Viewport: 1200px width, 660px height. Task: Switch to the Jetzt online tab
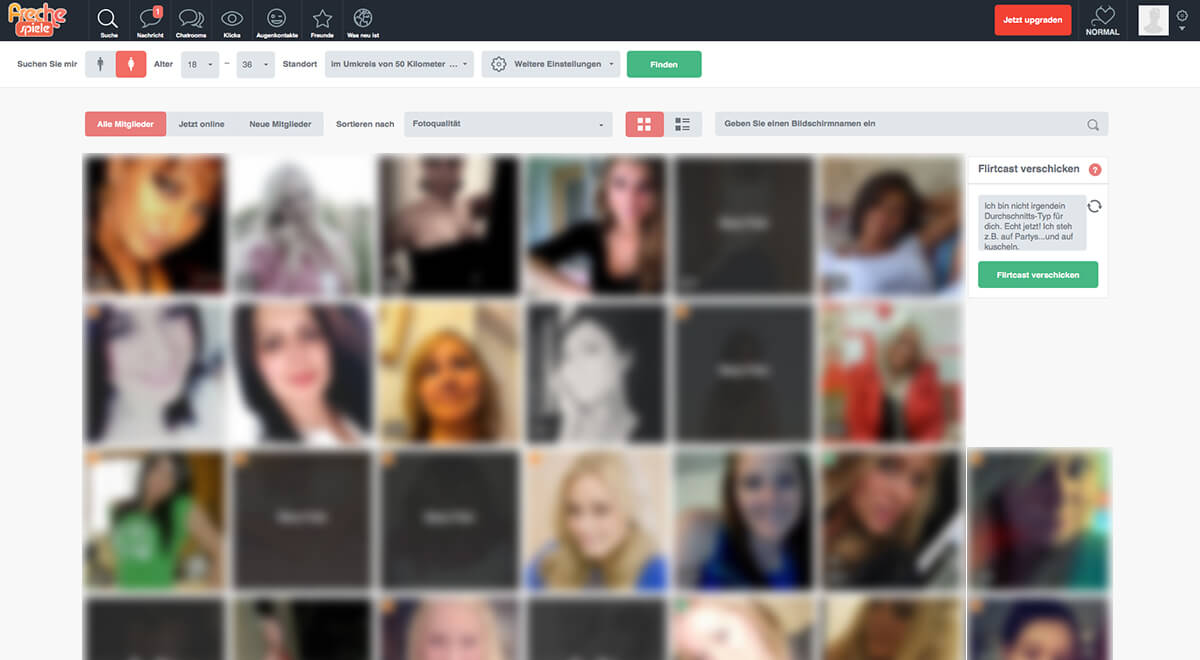(x=201, y=124)
